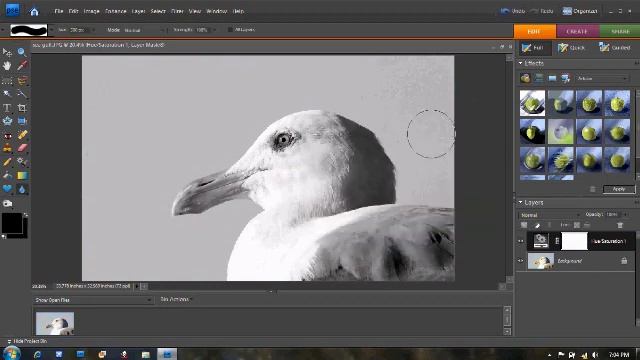Select the Smart Brush tool
Screen dimensions: 640x360
coord(22,162)
